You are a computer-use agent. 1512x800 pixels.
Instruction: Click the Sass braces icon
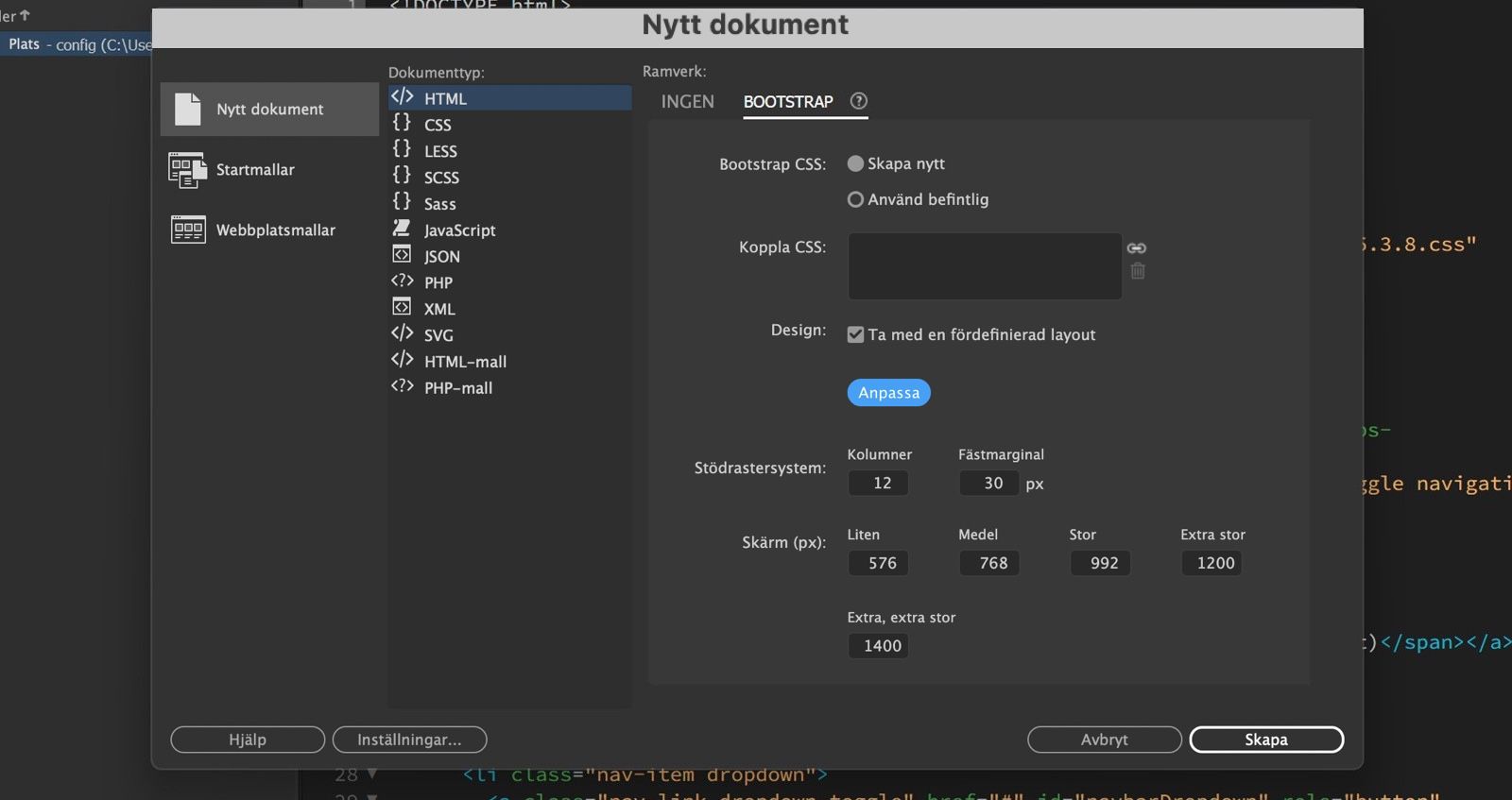click(402, 202)
